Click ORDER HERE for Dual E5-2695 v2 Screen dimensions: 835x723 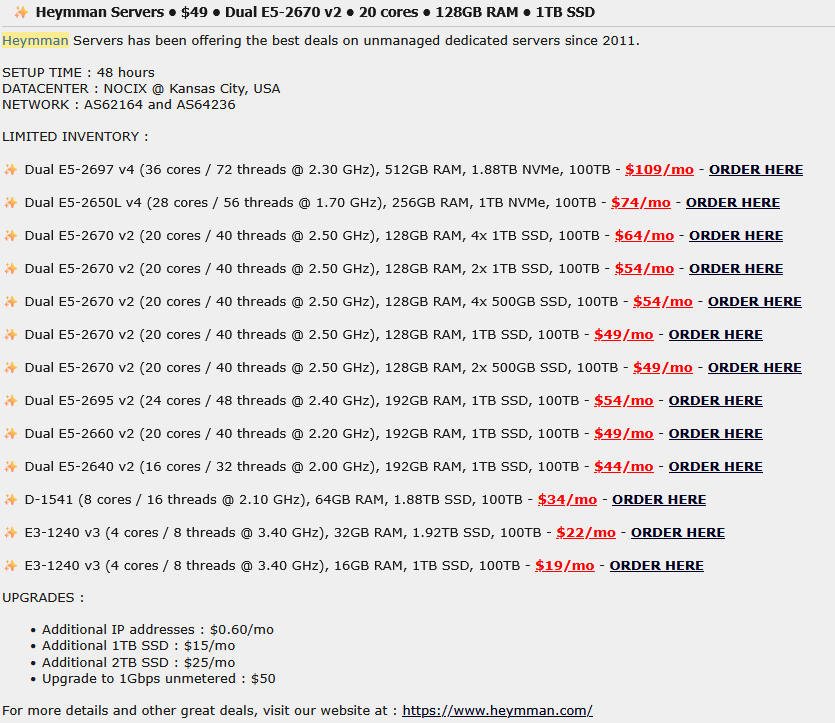pyautogui.click(x=716, y=401)
